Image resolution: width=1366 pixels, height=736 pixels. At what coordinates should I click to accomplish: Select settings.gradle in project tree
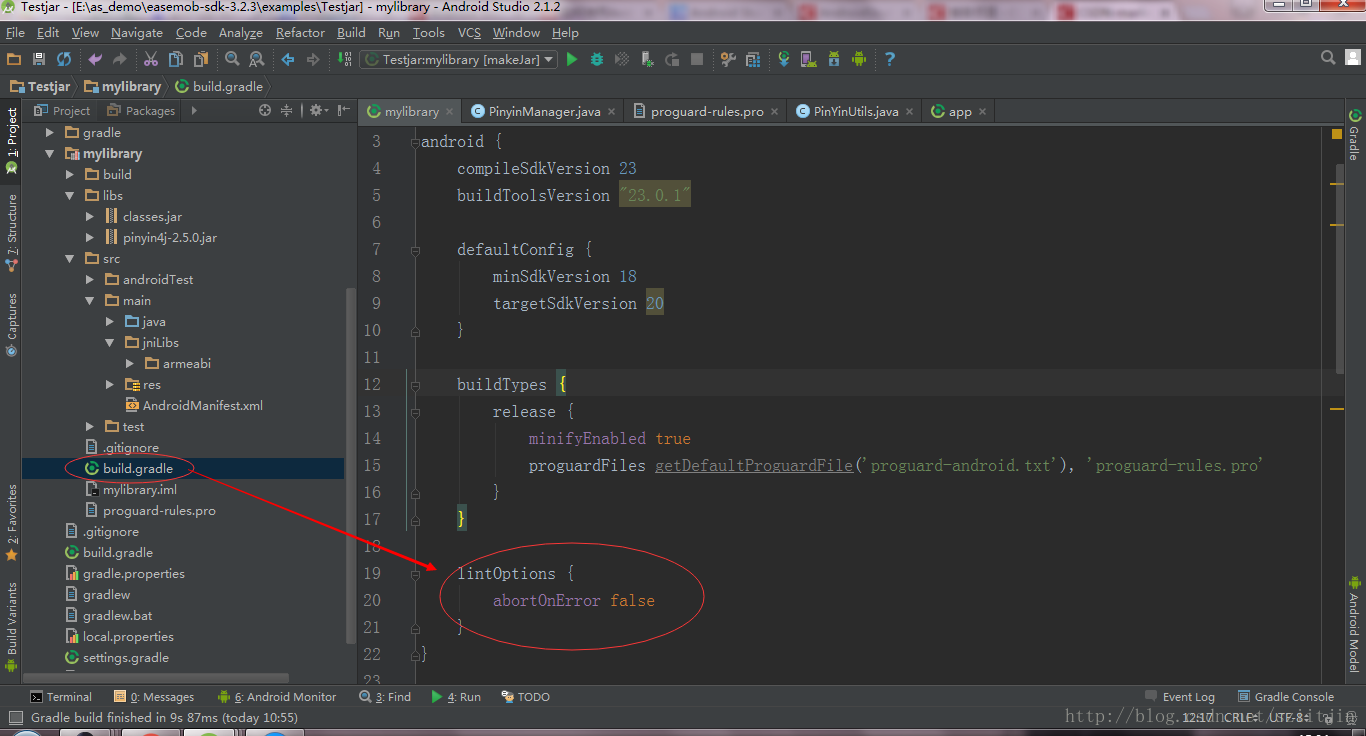[x=117, y=657]
